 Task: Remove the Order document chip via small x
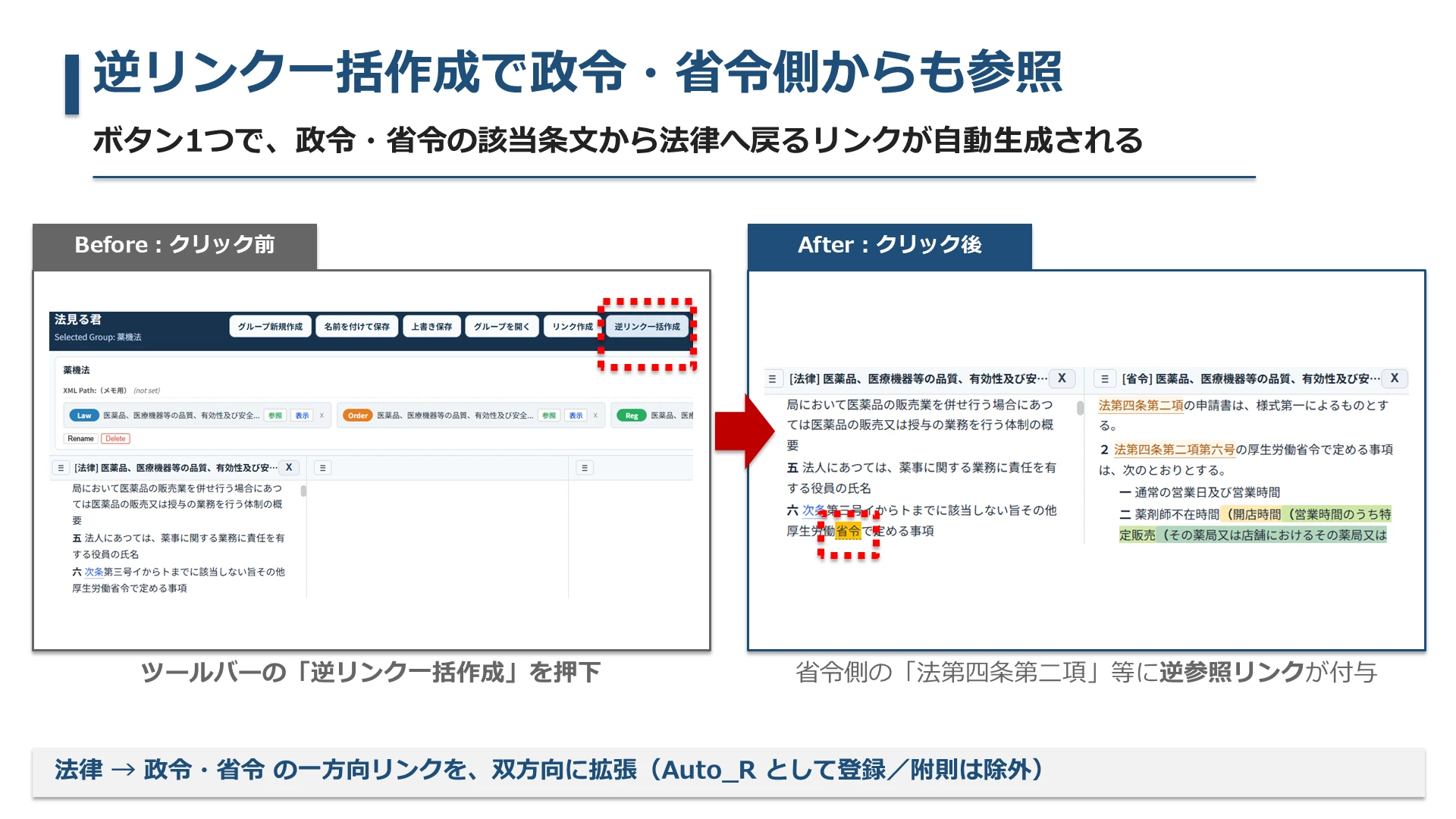coord(595,416)
